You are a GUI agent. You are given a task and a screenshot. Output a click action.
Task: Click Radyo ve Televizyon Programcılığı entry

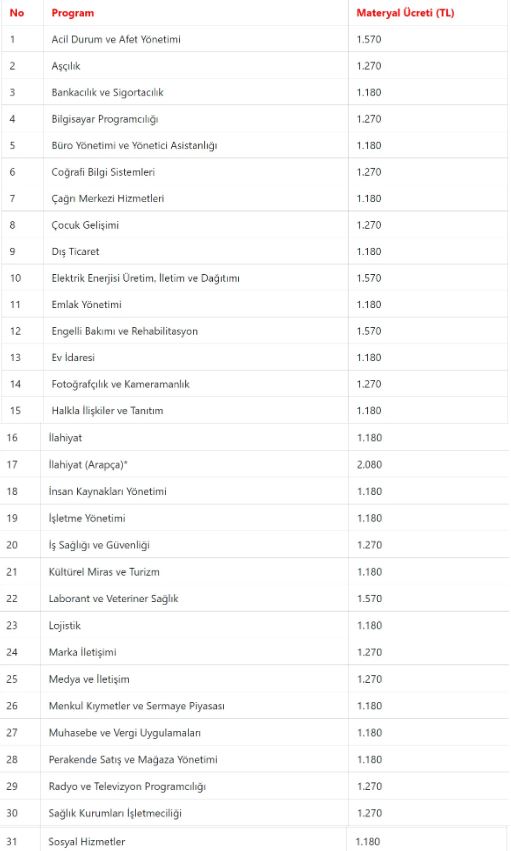point(127,786)
